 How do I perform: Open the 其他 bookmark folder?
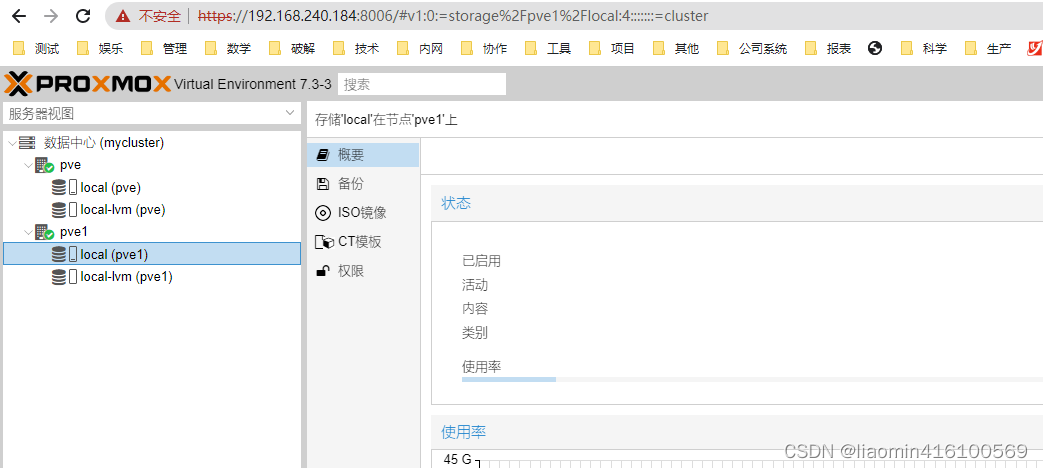[x=675, y=48]
